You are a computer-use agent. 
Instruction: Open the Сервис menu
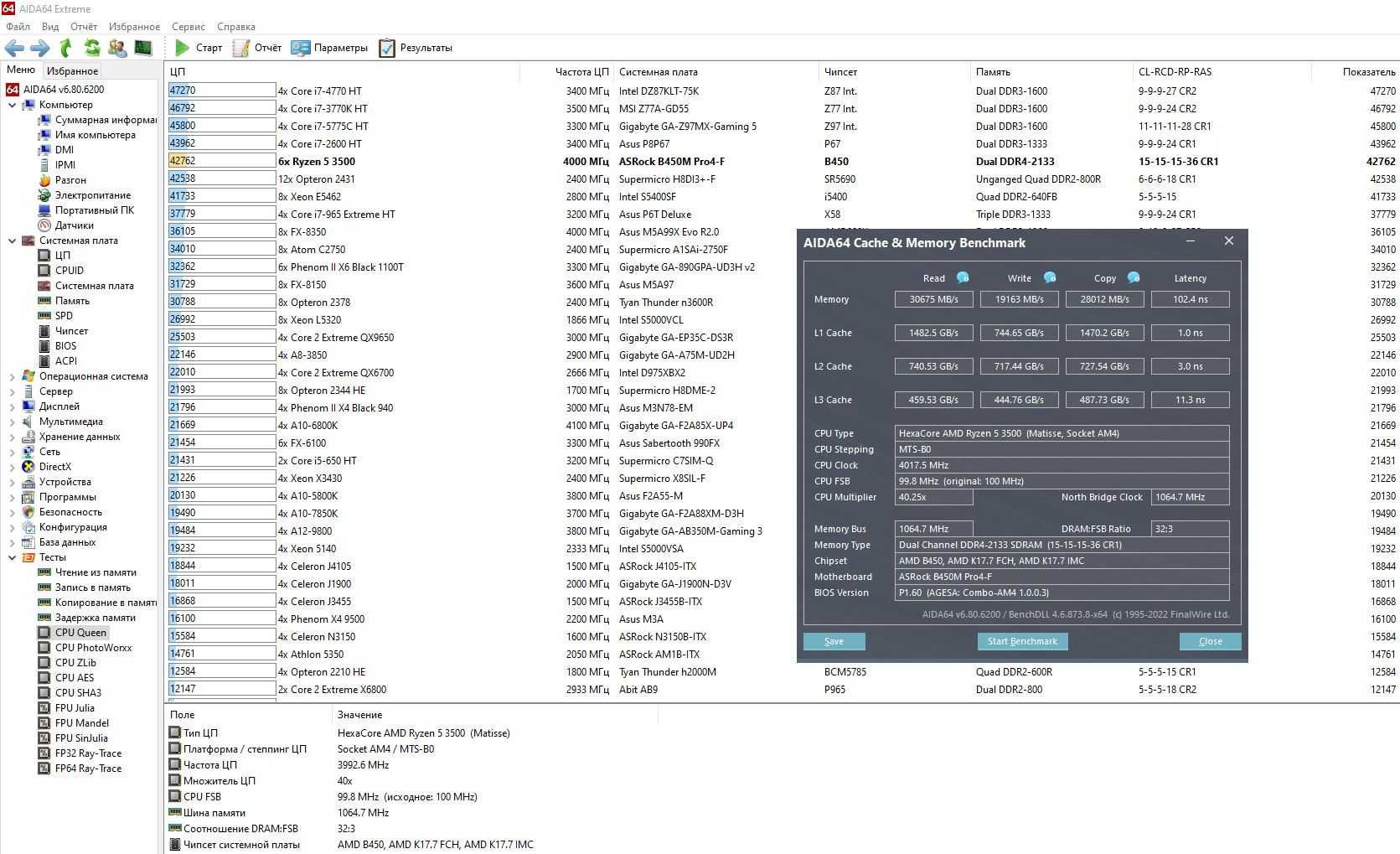(189, 27)
